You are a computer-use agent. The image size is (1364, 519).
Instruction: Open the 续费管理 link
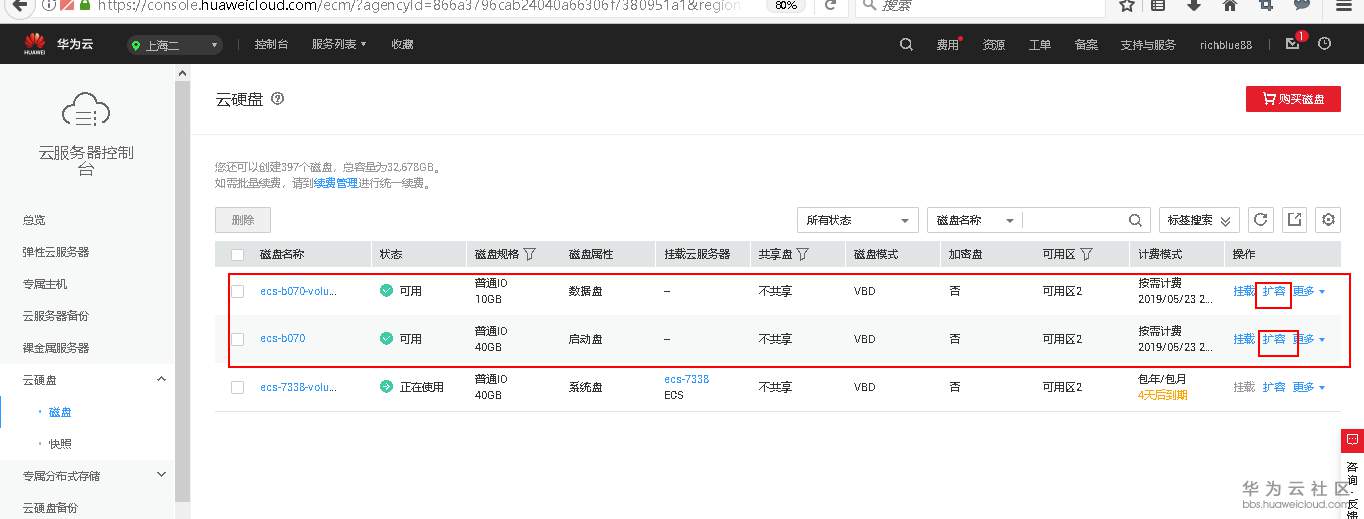[x=335, y=183]
